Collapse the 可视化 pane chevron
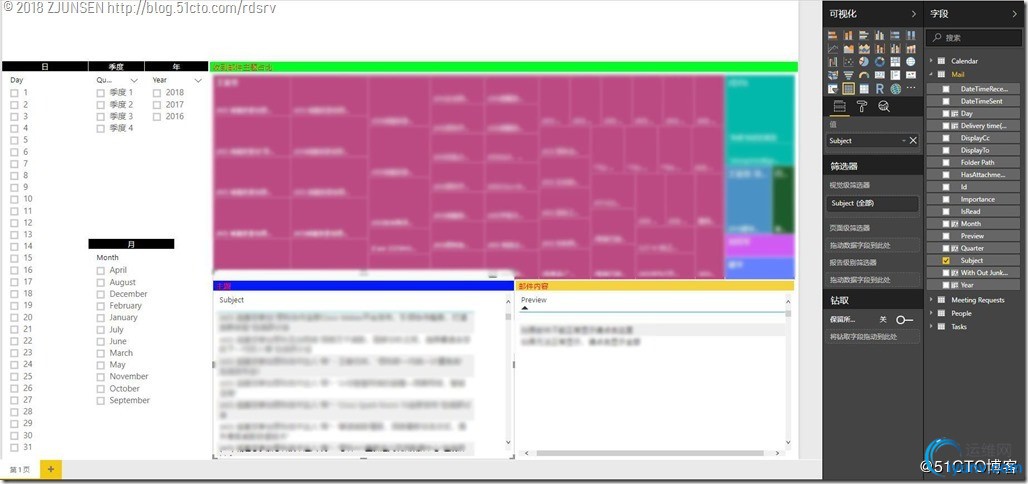1028x484 pixels. (x=914, y=14)
